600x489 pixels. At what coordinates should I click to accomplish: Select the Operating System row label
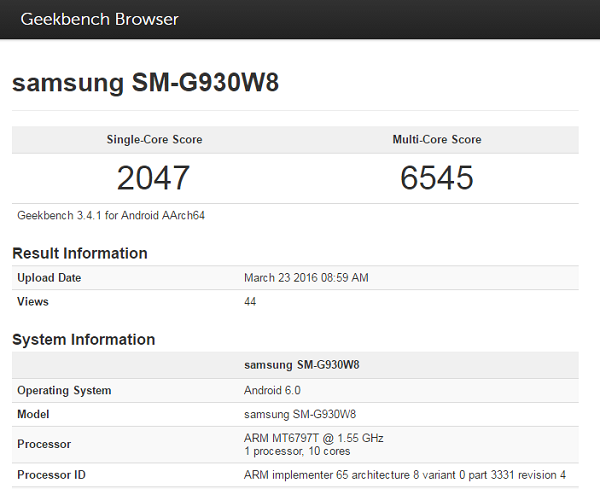point(64,390)
